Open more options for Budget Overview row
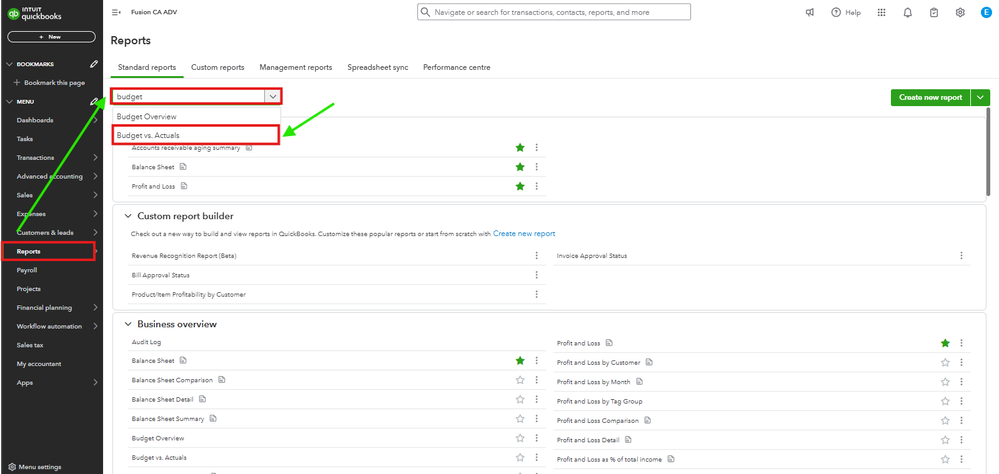This screenshot has height=474, width=999. 536,438
